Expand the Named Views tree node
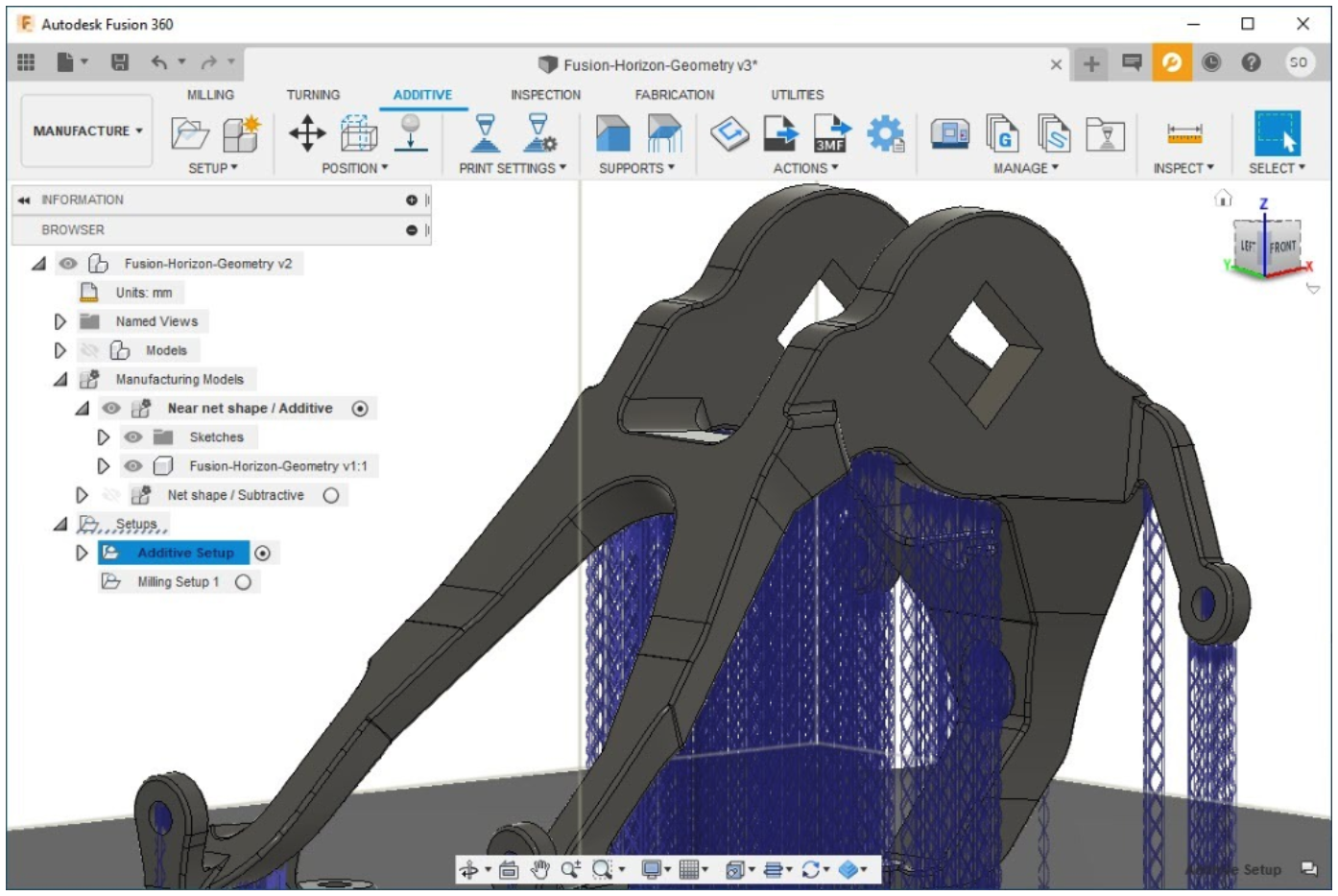This screenshot has height=896, width=1338. pos(60,321)
